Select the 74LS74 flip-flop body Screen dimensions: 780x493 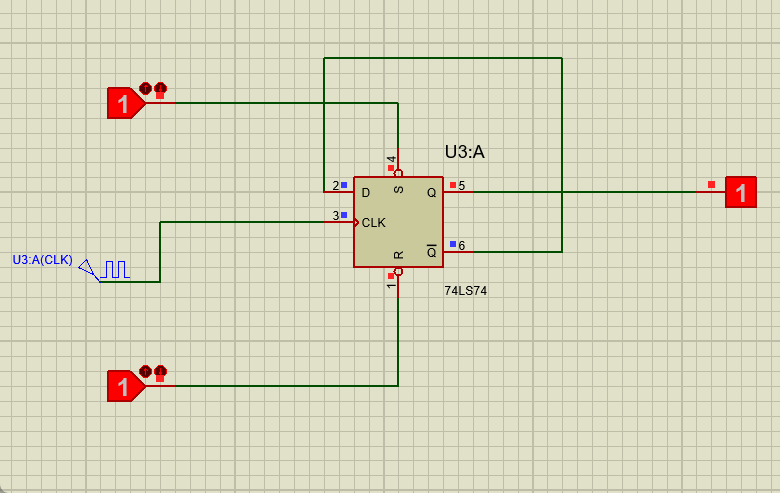tap(398, 228)
